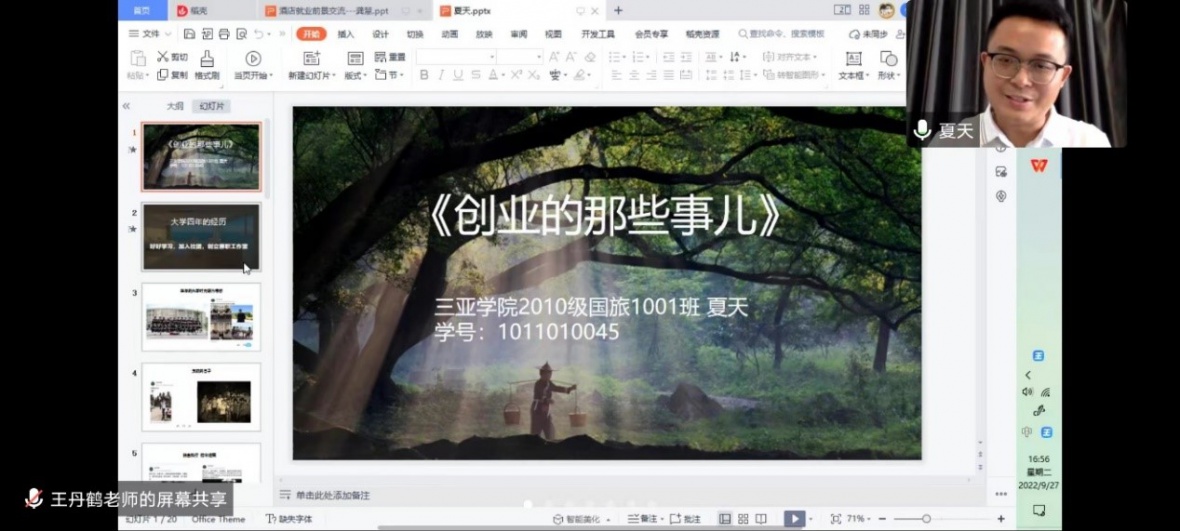Toggle Underline formatting
The width and height of the screenshot is (1180, 531).
[458, 75]
